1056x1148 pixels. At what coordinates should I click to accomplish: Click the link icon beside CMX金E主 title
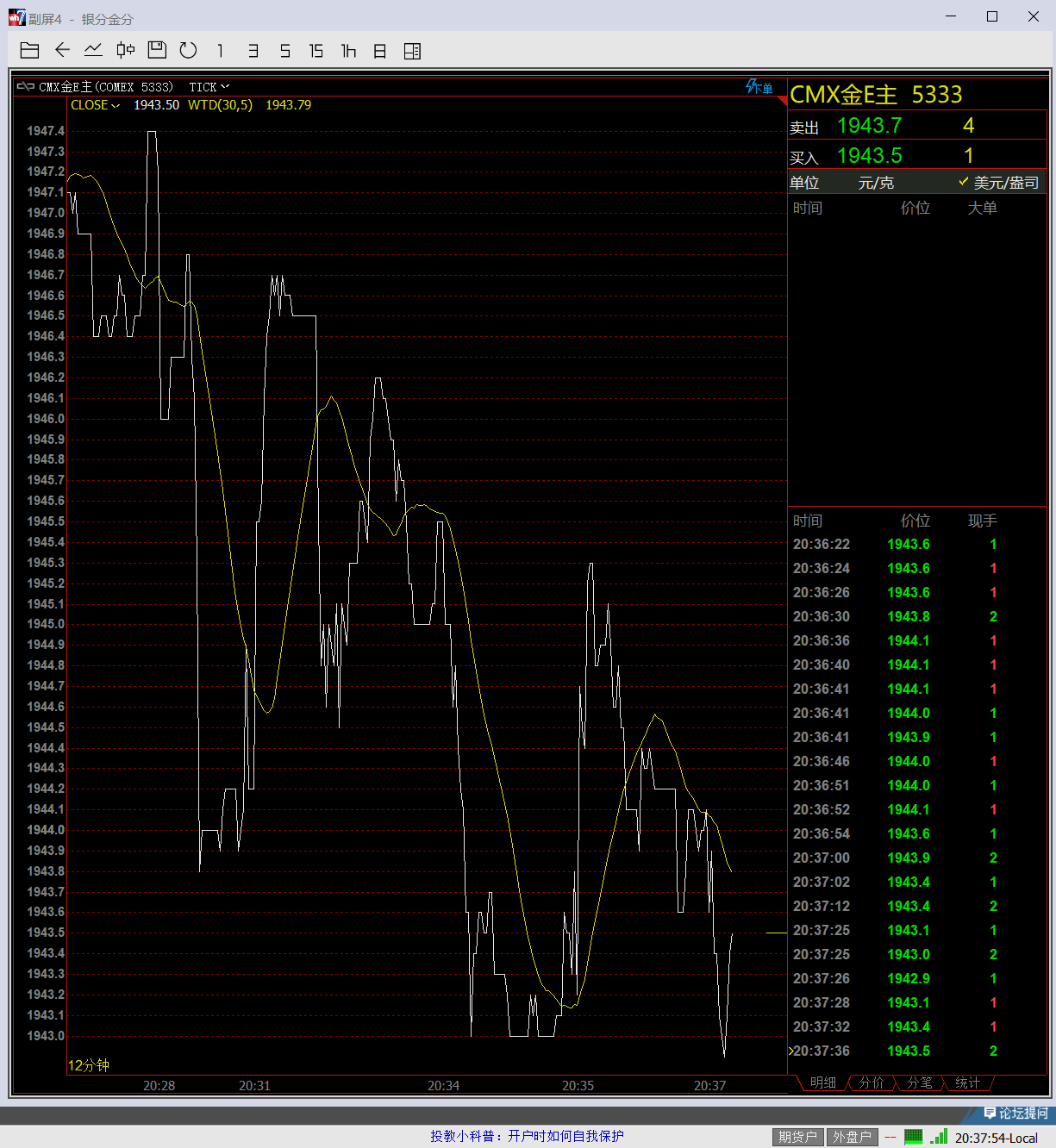(26, 86)
